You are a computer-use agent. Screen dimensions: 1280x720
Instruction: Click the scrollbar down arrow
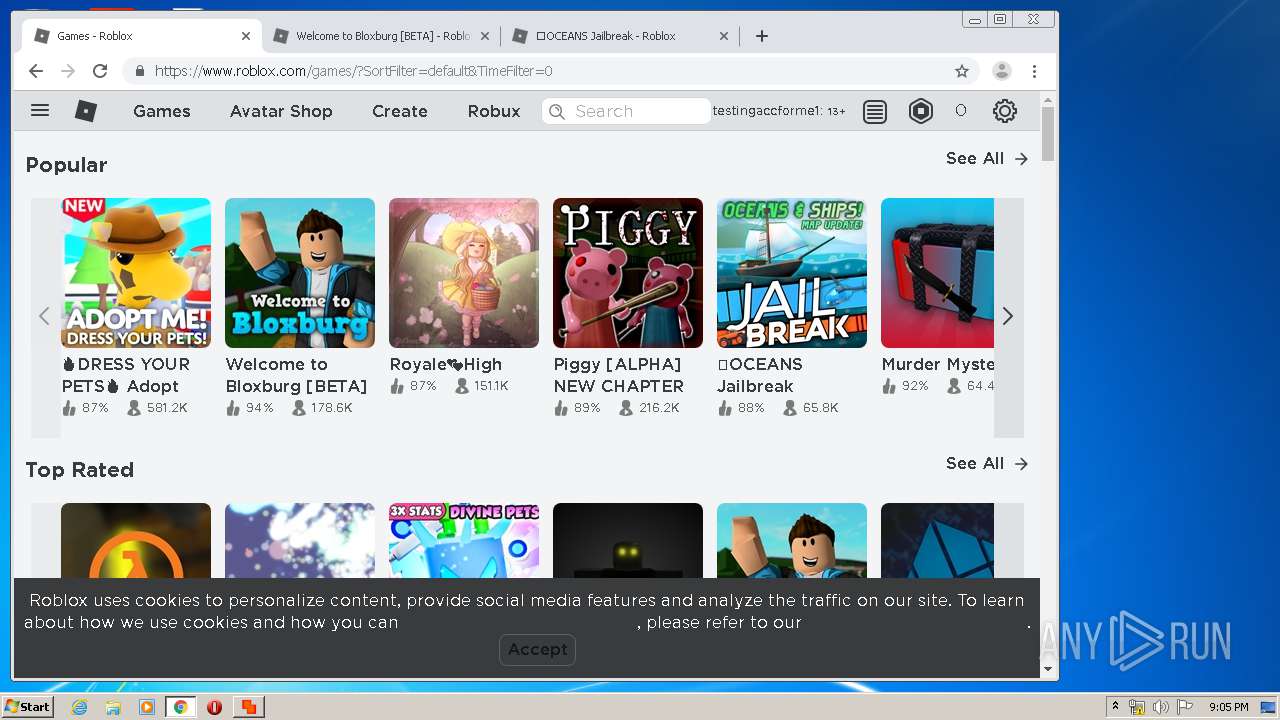coord(1048,669)
